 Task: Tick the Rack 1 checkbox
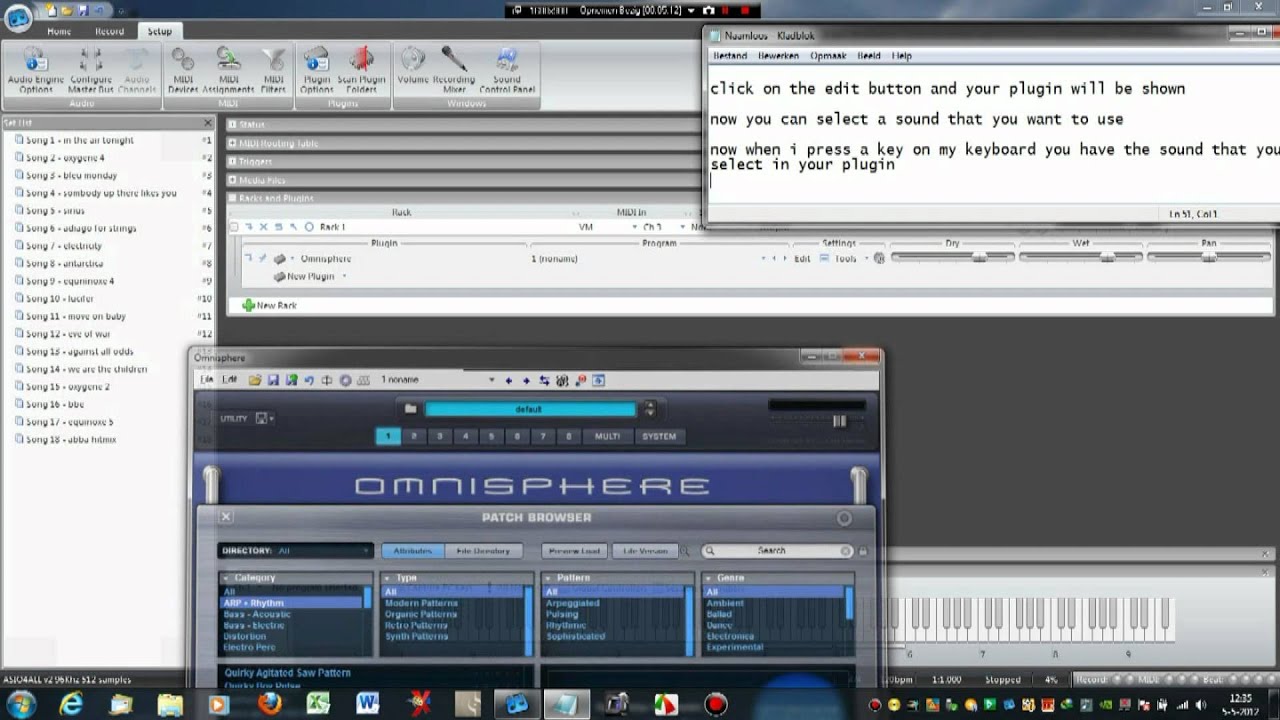(x=234, y=227)
